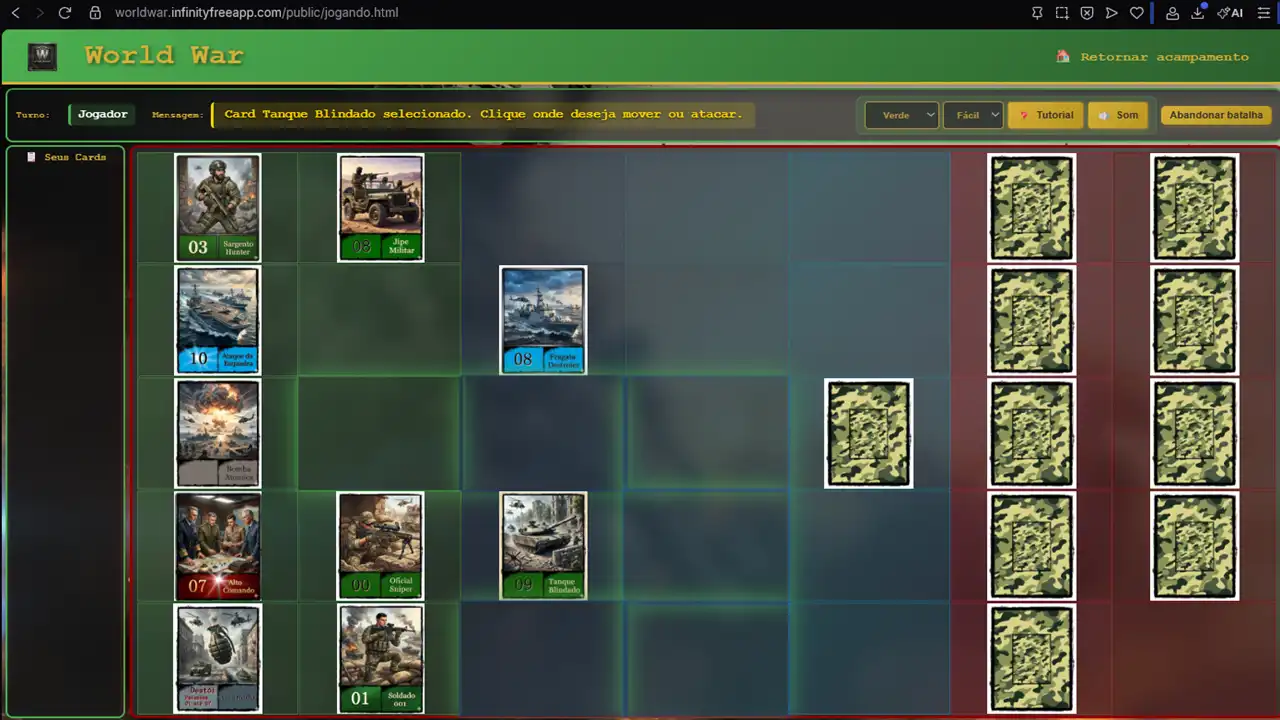Click the Ataque da Esquadra carrier card

218,320
